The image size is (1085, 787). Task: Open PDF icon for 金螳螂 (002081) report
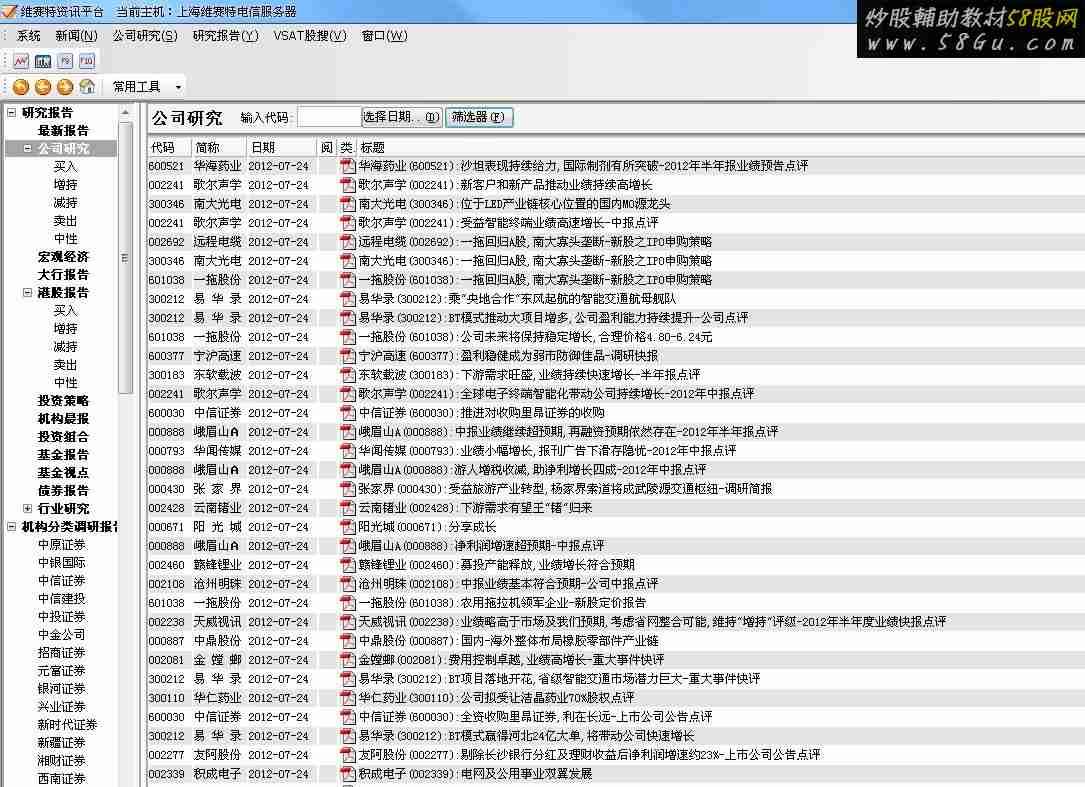[x=347, y=660]
